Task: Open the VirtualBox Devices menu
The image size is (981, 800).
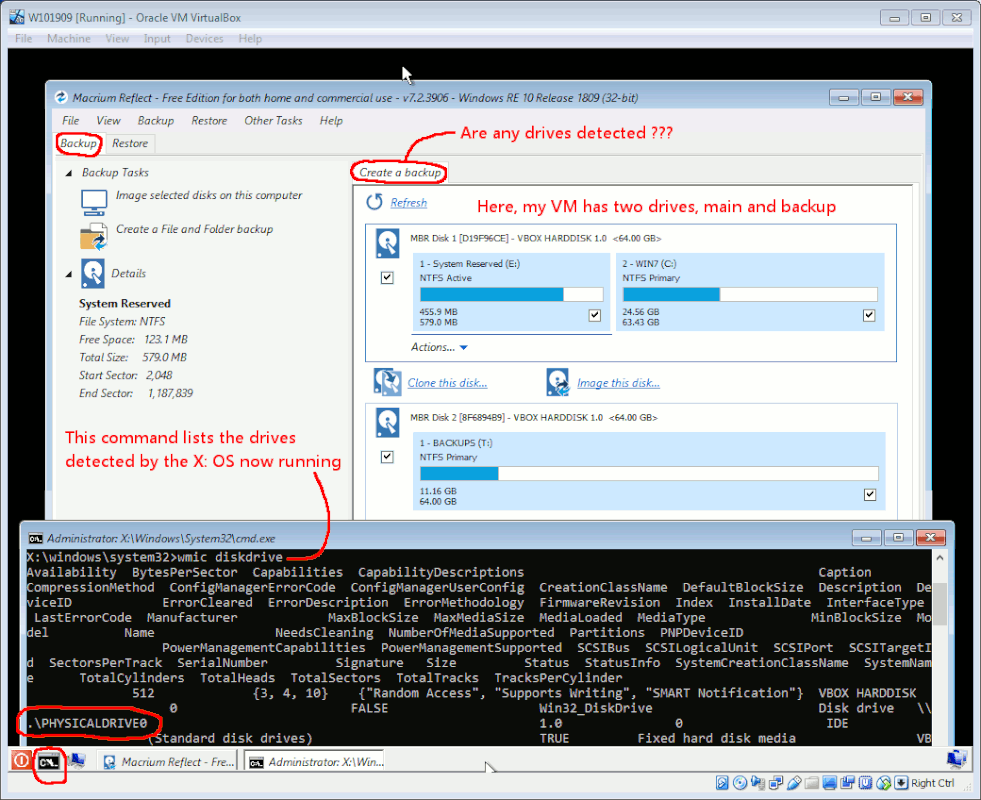Action: [204, 39]
